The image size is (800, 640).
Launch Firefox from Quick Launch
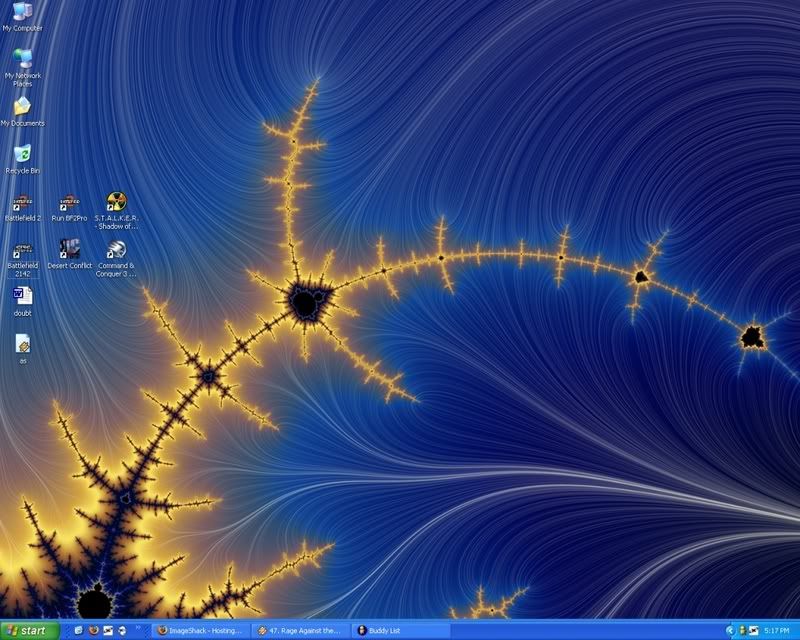[93, 630]
